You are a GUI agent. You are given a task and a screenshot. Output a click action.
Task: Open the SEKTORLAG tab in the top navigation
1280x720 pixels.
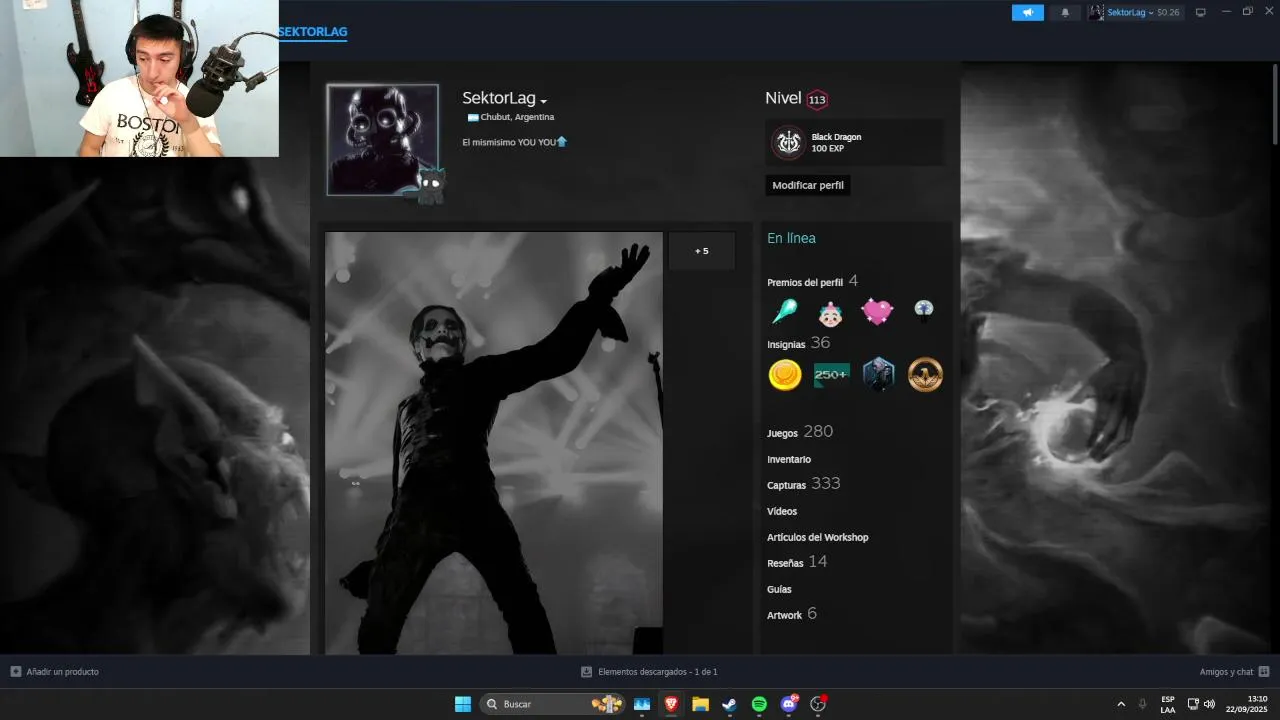312,32
